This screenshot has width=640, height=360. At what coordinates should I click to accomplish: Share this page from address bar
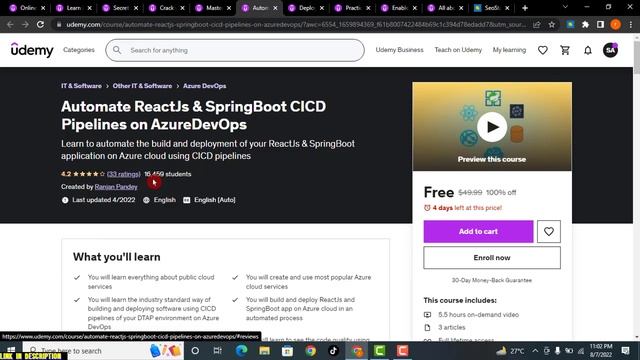tap(537, 24)
